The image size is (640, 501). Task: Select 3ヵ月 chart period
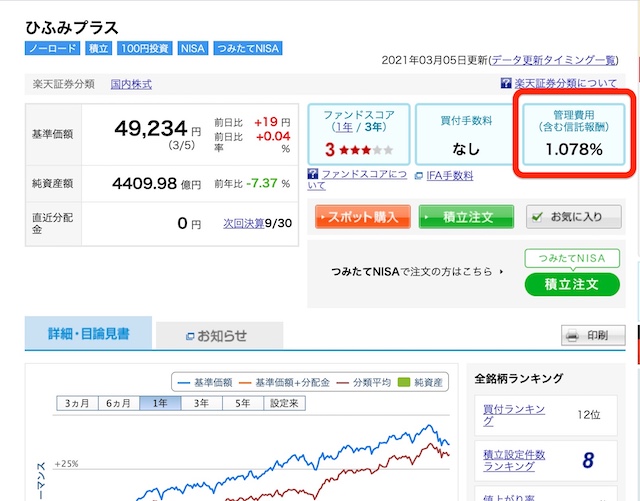(x=78, y=404)
